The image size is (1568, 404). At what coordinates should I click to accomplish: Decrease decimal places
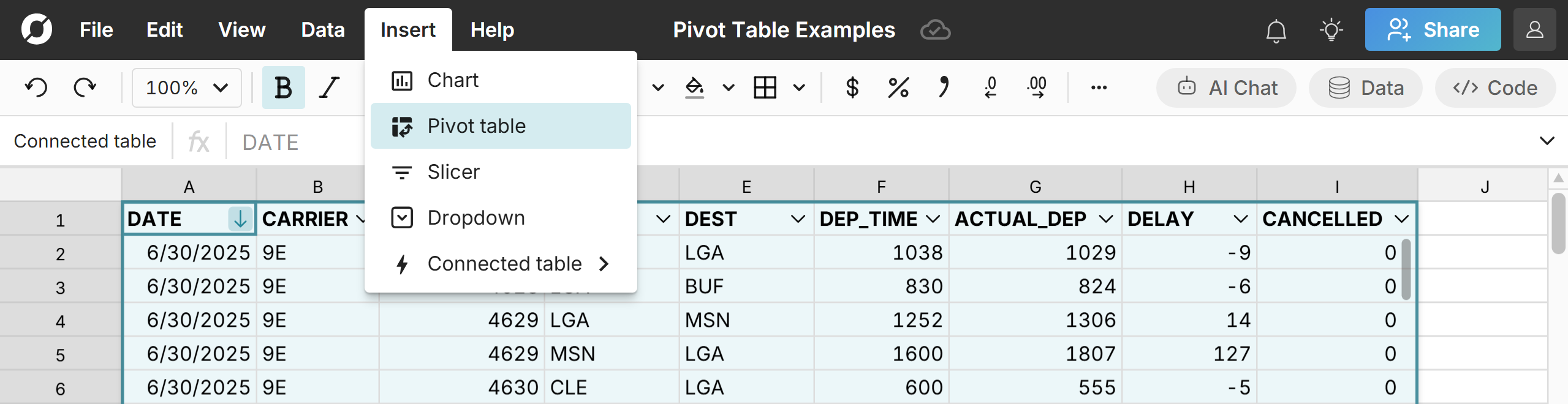click(x=990, y=88)
